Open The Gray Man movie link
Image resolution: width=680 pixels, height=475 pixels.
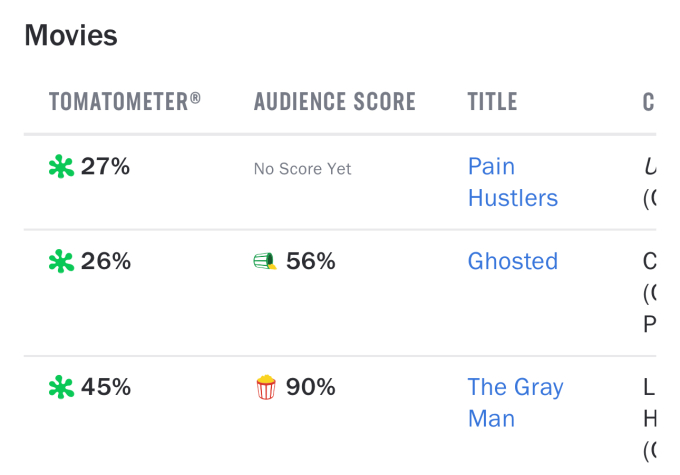(x=516, y=403)
